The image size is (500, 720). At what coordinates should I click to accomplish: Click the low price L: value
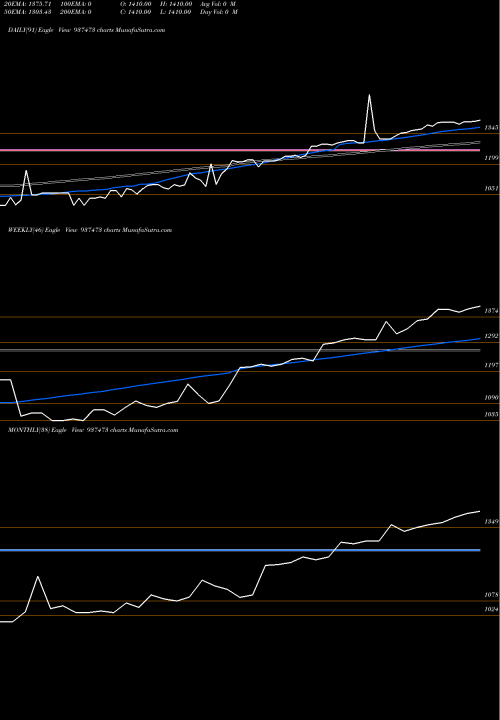coord(176,12)
